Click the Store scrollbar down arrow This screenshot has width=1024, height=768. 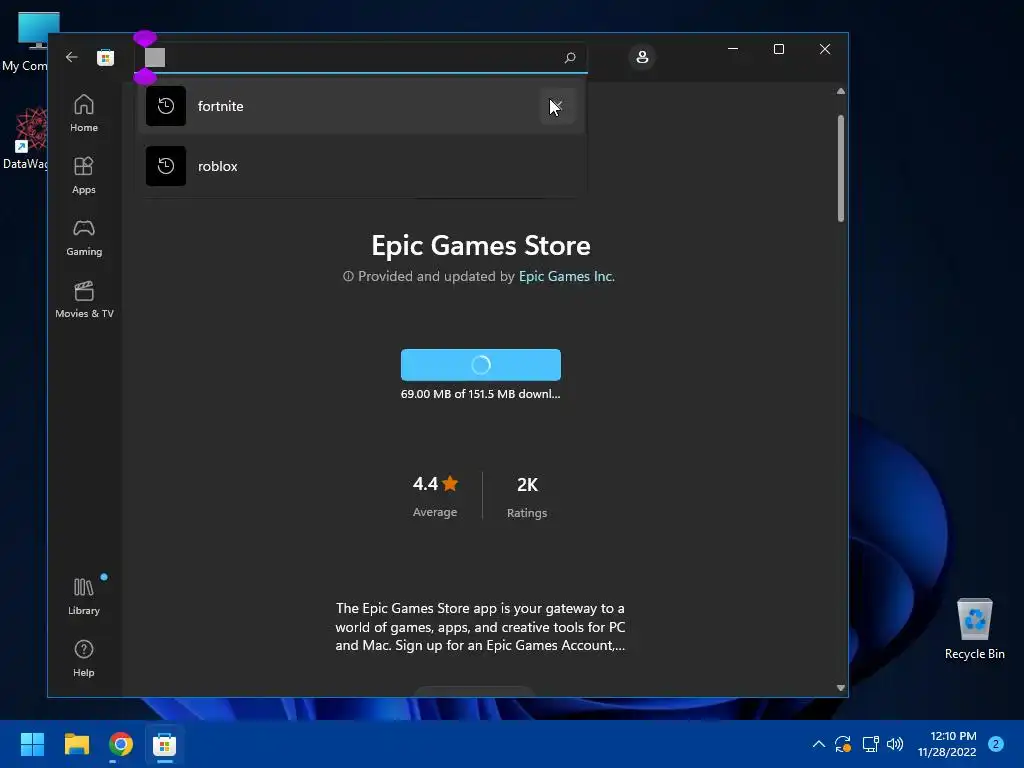(x=840, y=688)
